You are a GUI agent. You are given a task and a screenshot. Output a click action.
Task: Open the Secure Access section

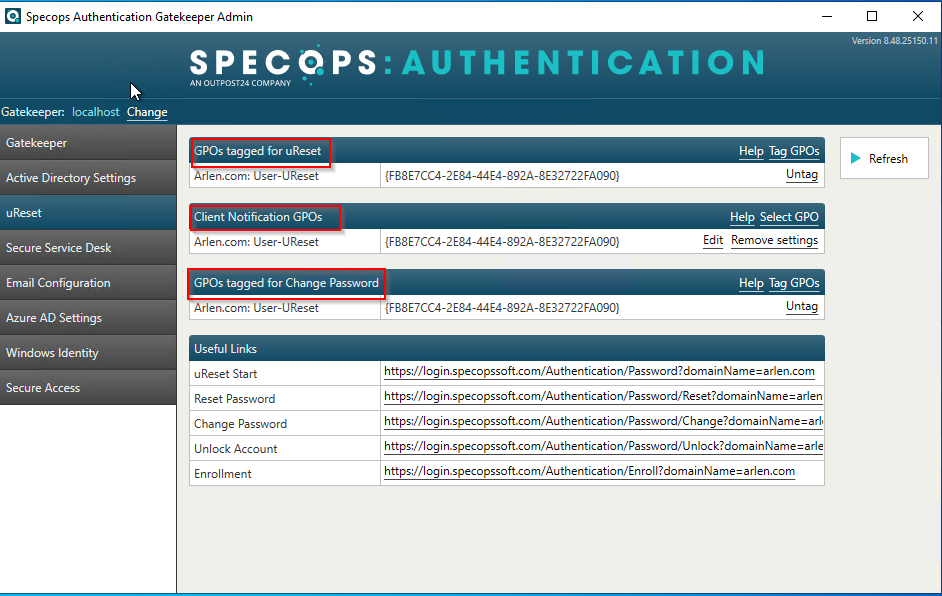(x=88, y=388)
